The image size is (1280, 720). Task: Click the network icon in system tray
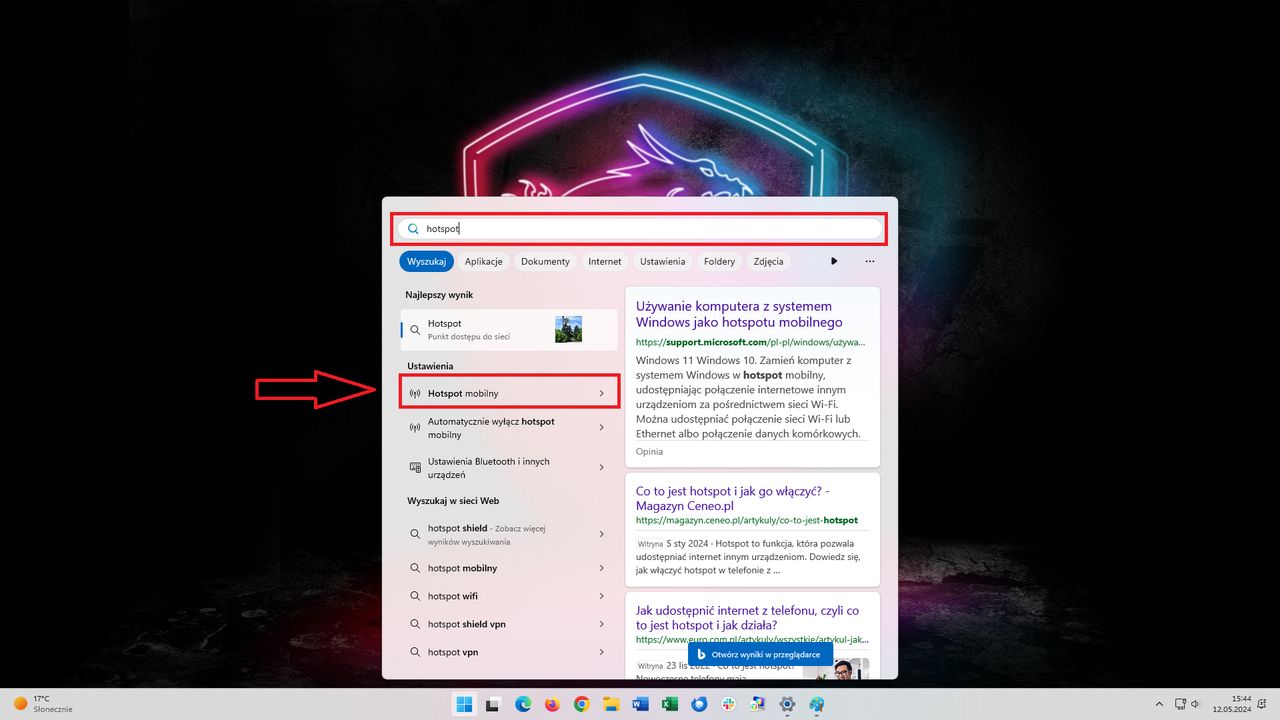coord(1181,704)
